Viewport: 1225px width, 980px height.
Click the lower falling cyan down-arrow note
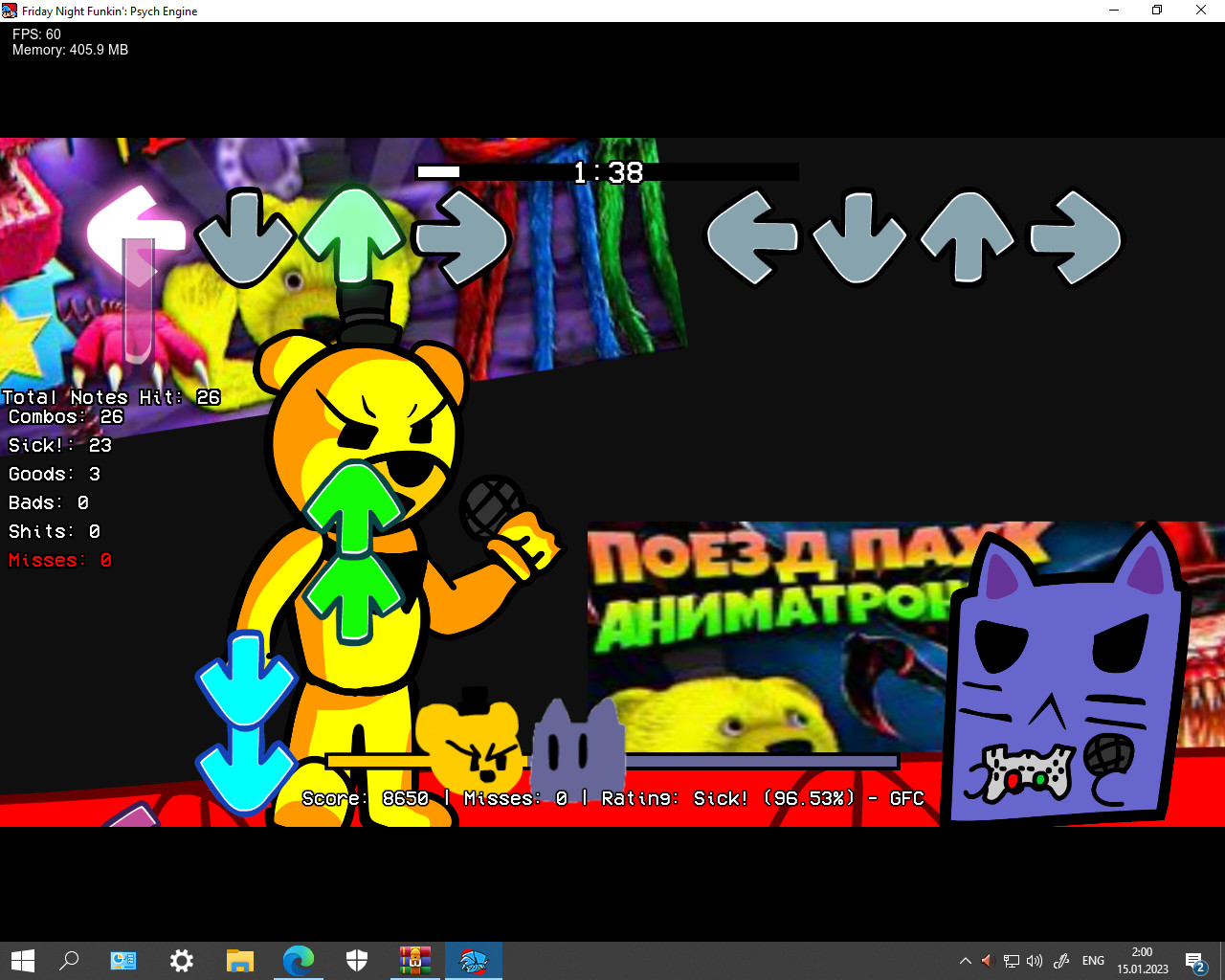coord(246,768)
